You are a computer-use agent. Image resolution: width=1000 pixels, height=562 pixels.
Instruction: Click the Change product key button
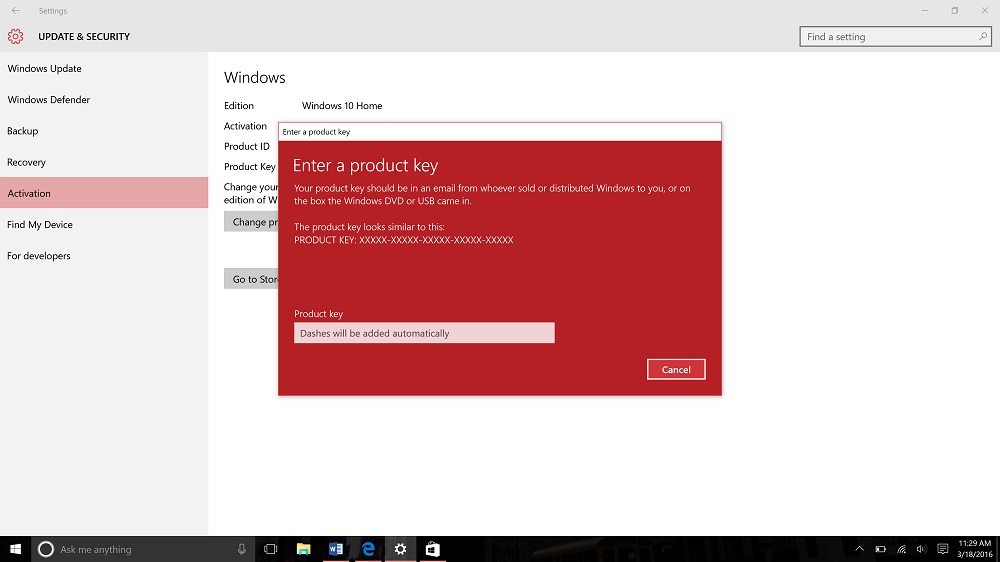tap(251, 222)
